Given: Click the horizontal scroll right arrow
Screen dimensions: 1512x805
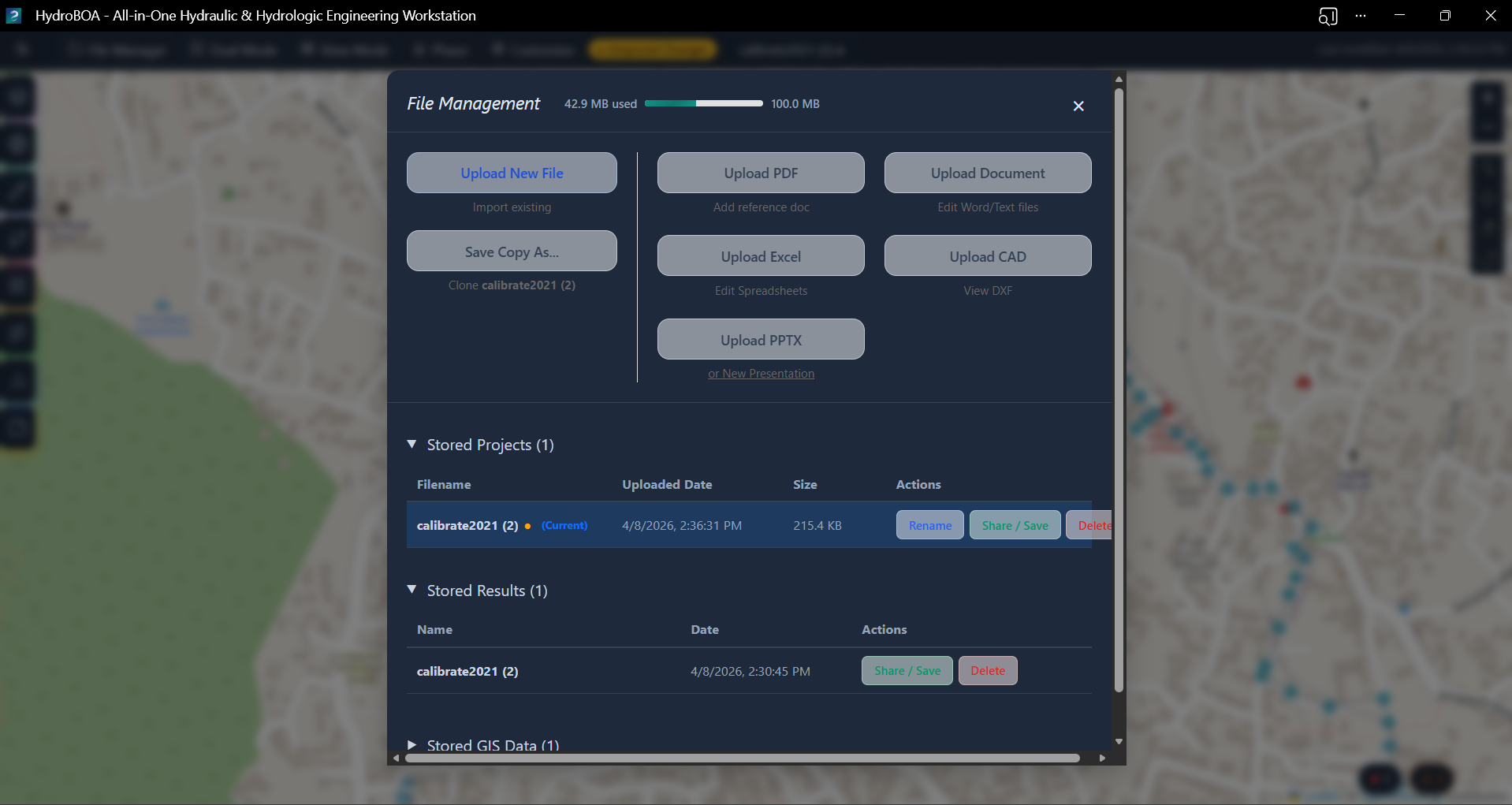Looking at the screenshot, I should click(1102, 758).
